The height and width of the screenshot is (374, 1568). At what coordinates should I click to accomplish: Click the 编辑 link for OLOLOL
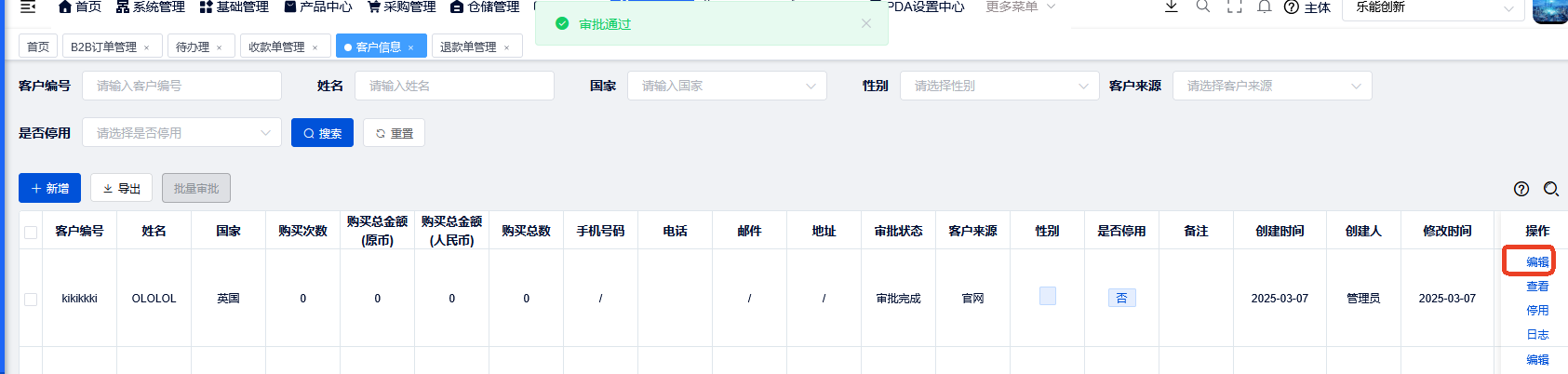pos(1537,262)
